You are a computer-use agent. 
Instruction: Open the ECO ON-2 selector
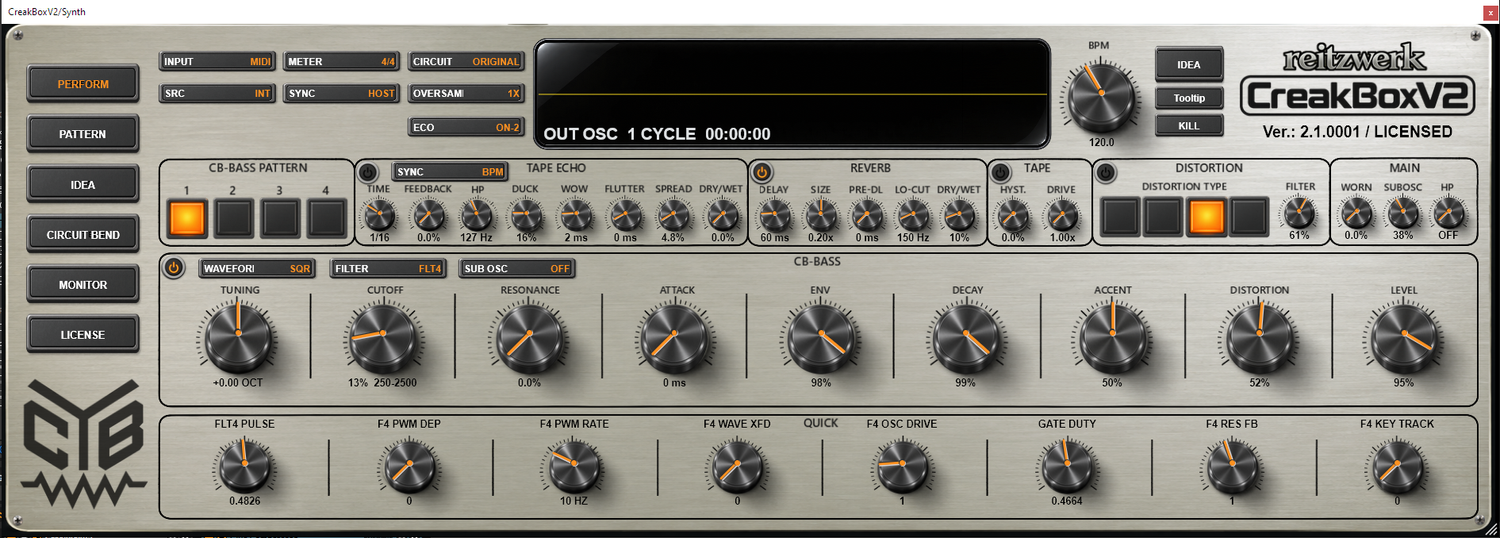tap(466, 127)
